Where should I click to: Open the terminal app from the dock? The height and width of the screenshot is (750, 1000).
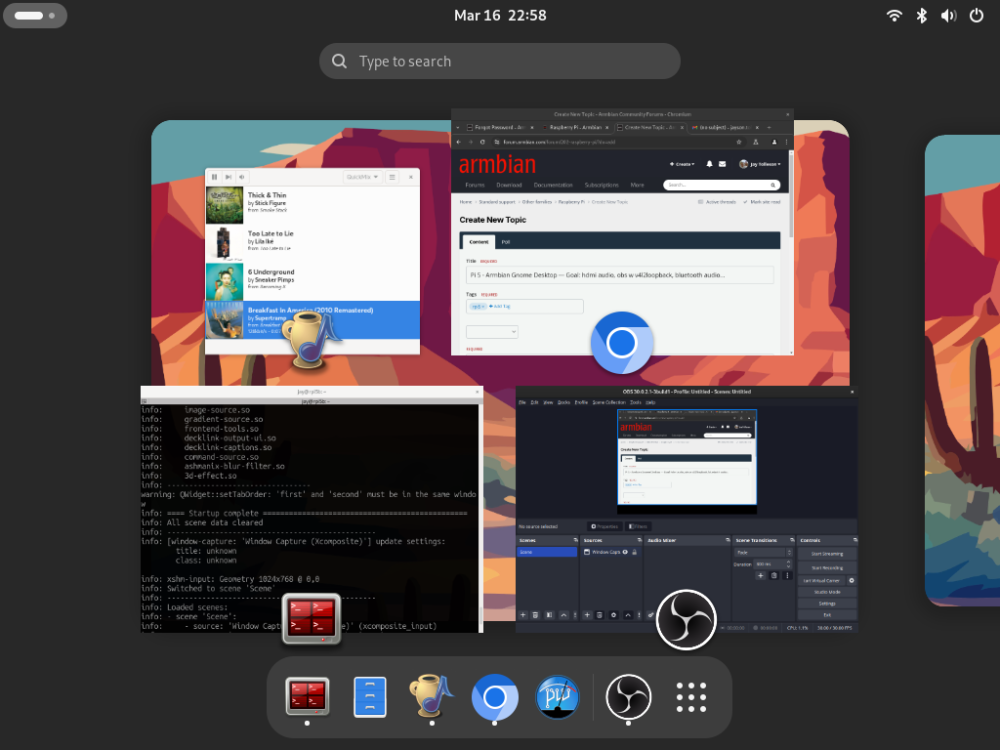pos(307,696)
